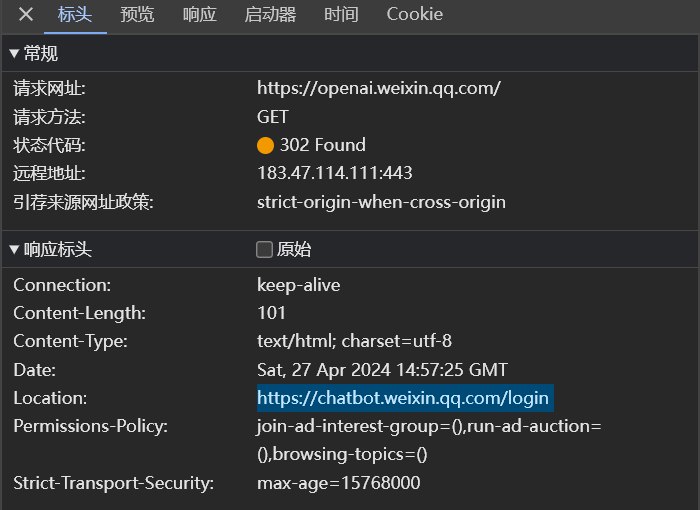Close the request details panel
Viewport: 700px width, 510px height.
pos(26,15)
